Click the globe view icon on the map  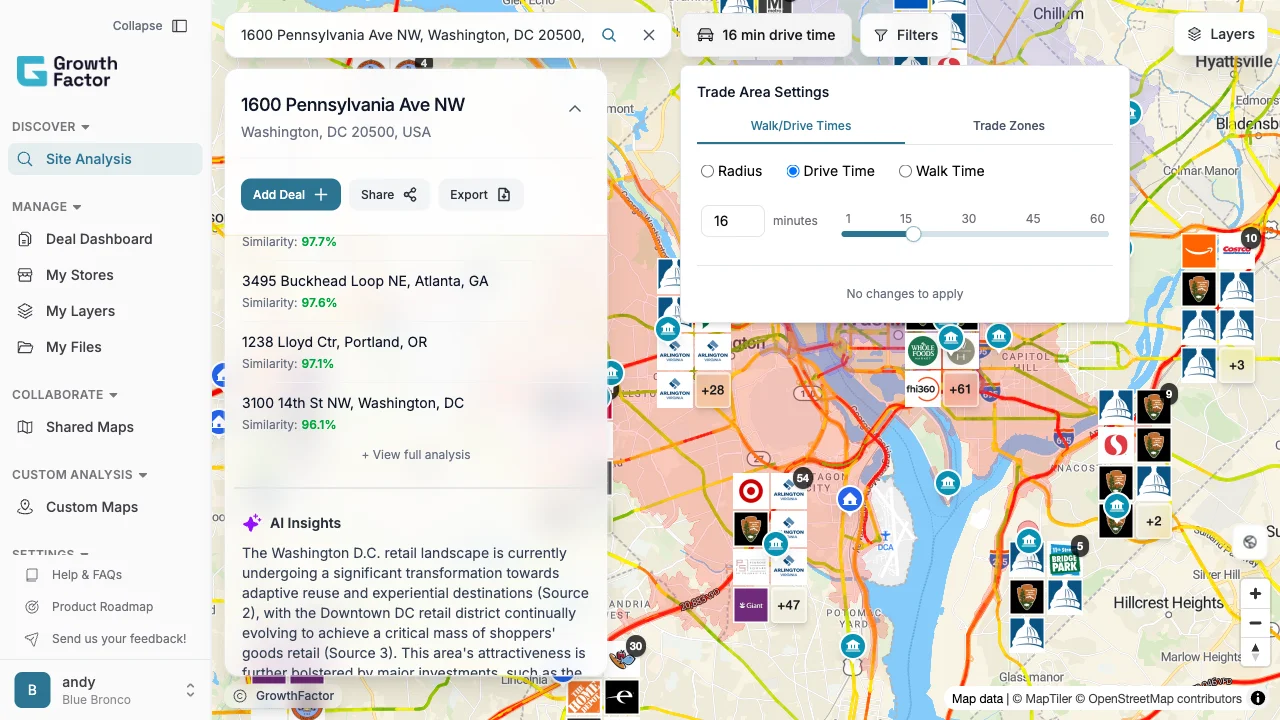(1250, 541)
